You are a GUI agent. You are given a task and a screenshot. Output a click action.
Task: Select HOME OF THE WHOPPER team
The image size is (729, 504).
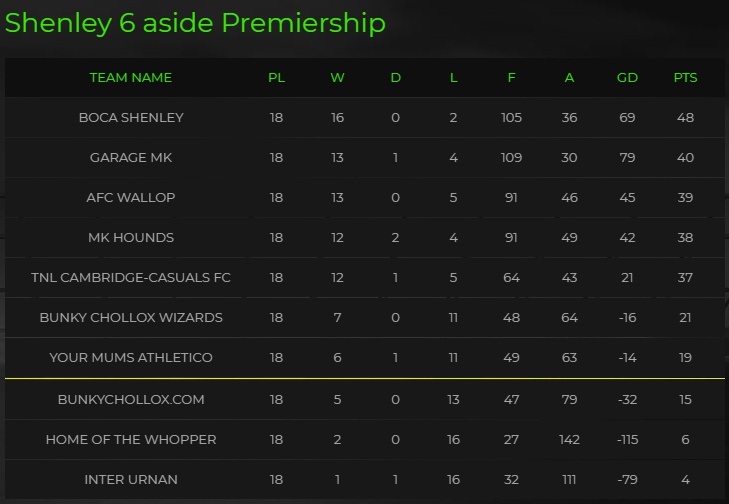pos(131,439)
